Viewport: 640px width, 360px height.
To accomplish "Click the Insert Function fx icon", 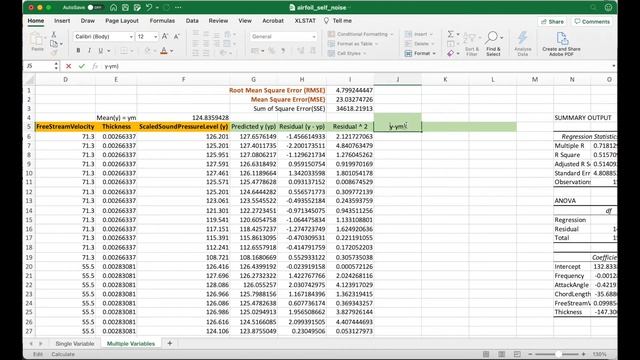I will pos(95,66).
